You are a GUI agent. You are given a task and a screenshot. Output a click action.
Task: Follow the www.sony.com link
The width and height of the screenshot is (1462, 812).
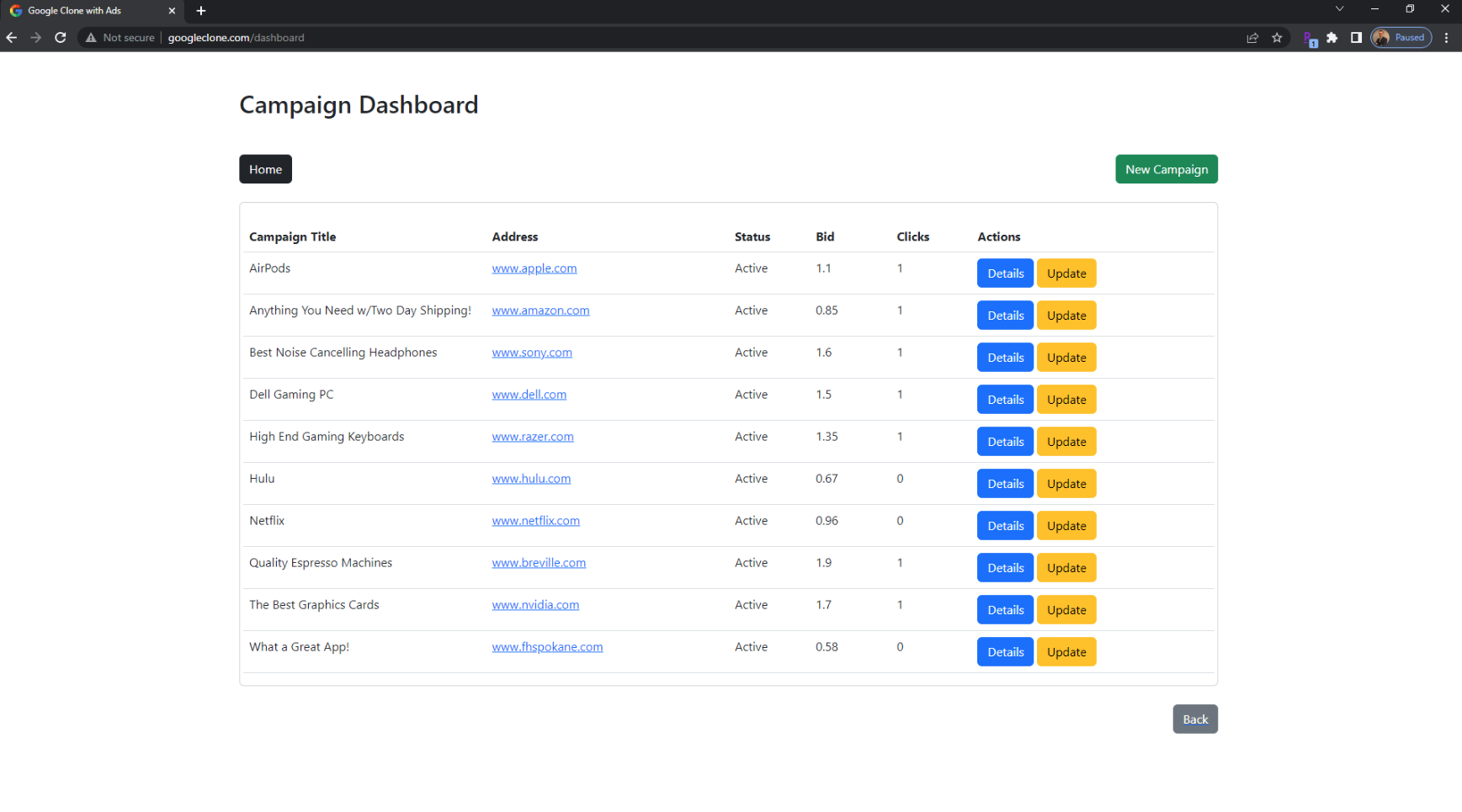(532, 353)
